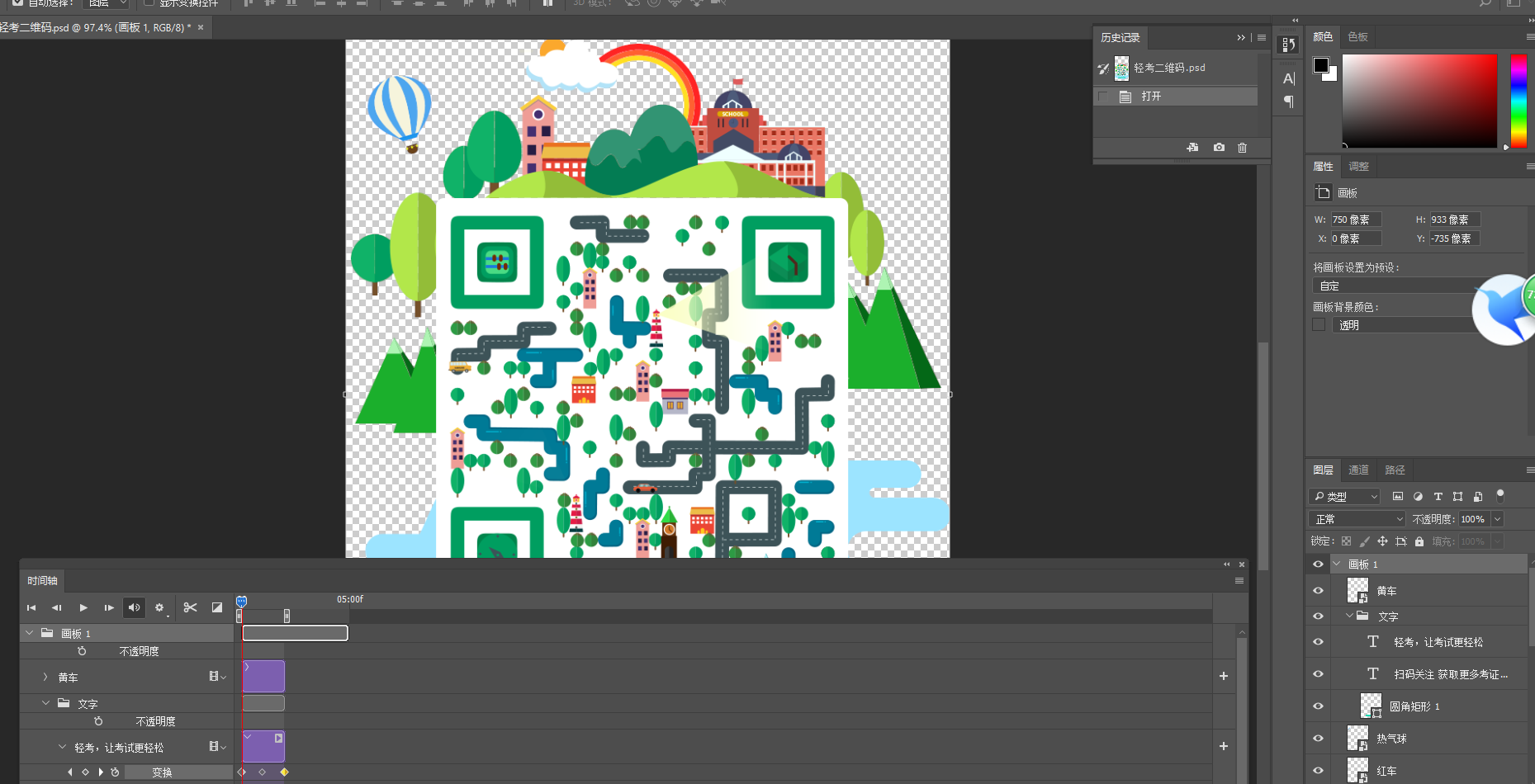The height and width of the screenshot is (784, 1535).
Task: Play the timeline animation
Action: click(x=83, y=607)
